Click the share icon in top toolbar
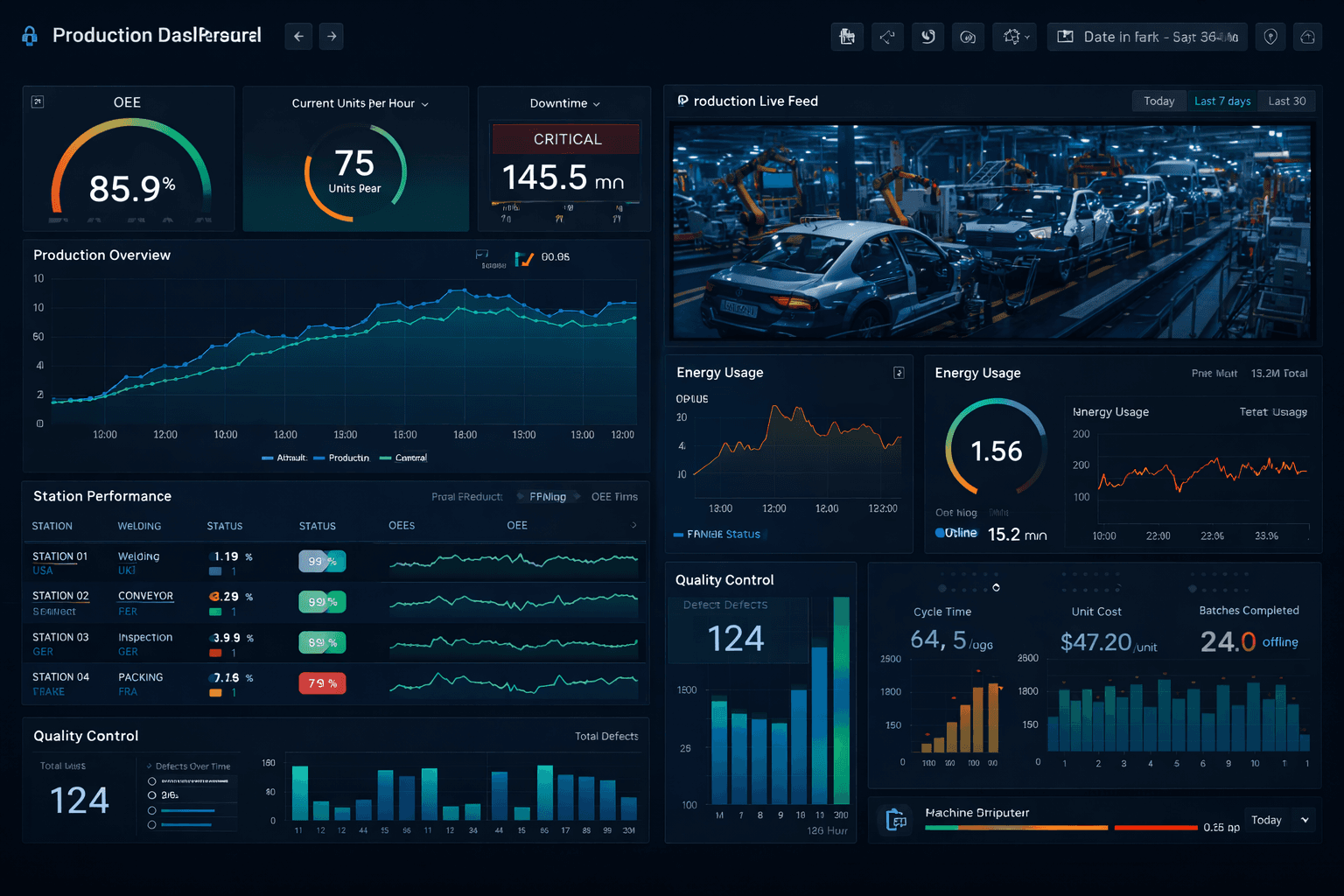This screenshot has width=1344, height=896. point(887,37)
